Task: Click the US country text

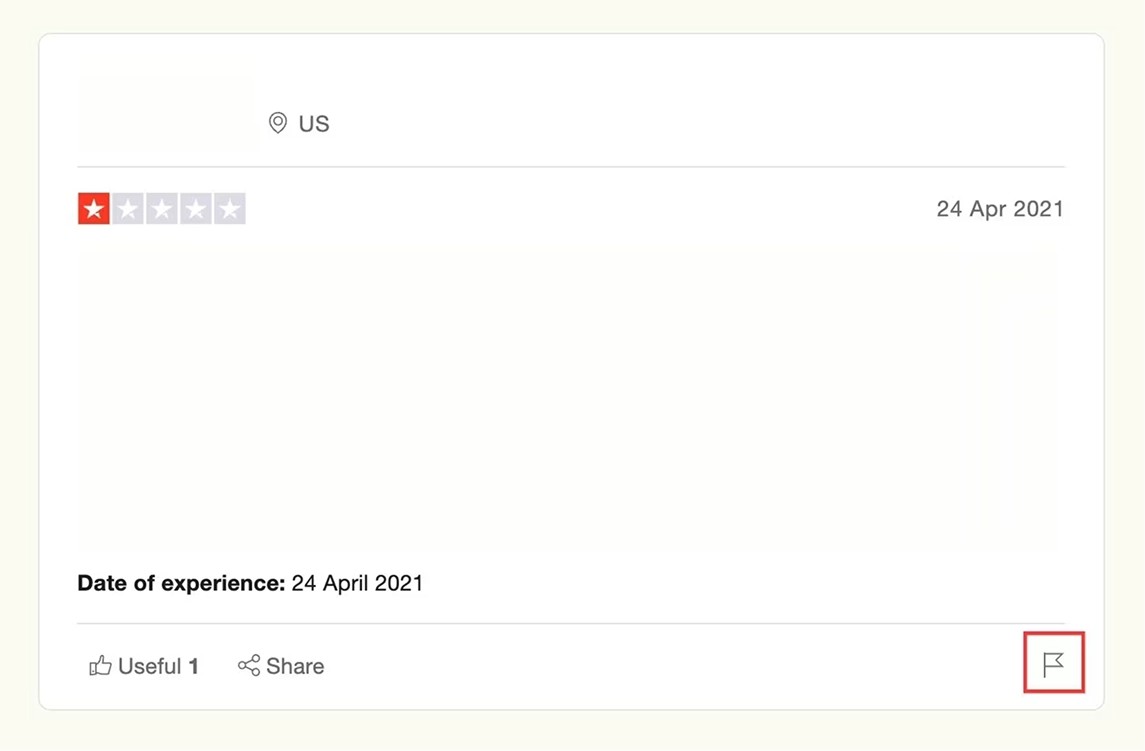Action: [314, 124]
